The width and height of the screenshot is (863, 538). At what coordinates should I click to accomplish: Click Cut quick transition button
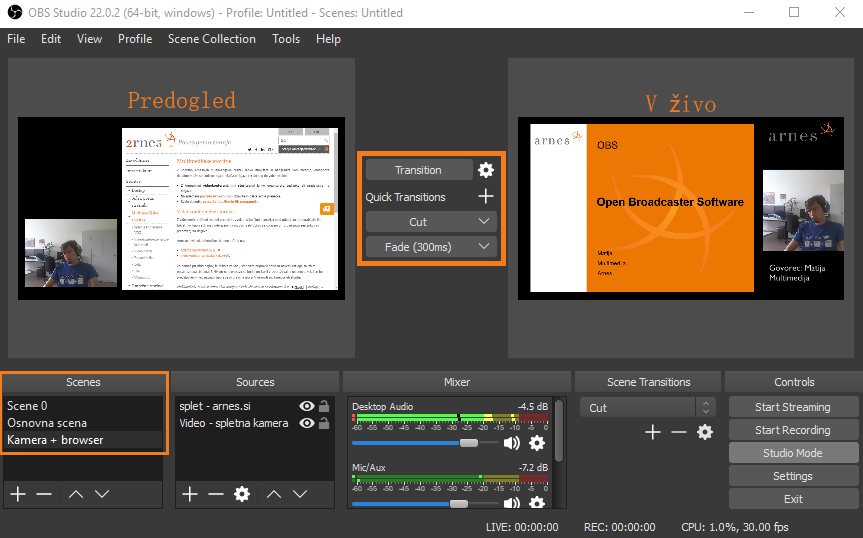pyautogui.click(x=431, y=222)
